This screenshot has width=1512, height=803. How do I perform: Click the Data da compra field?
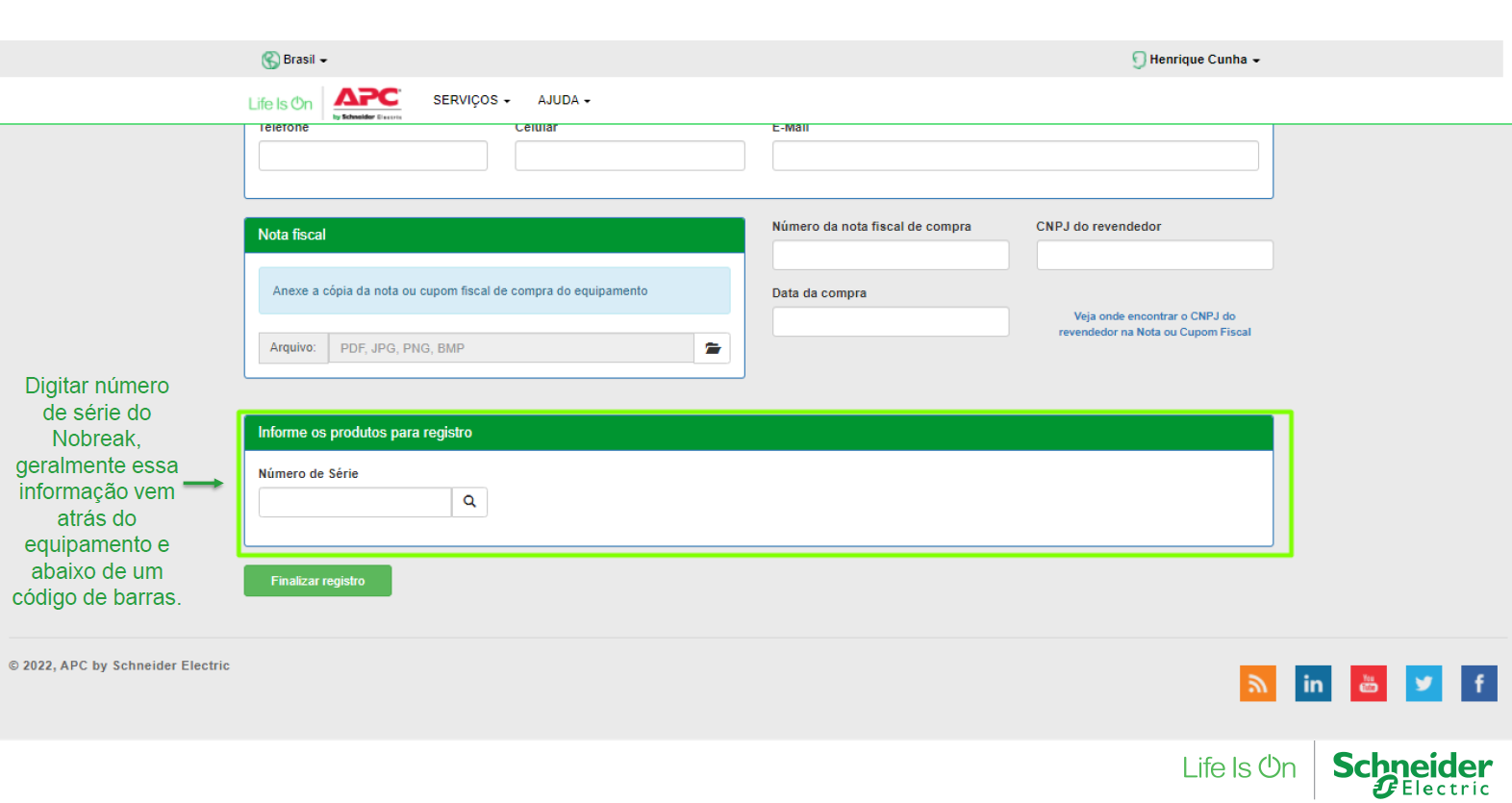click(x=891, y=321)
